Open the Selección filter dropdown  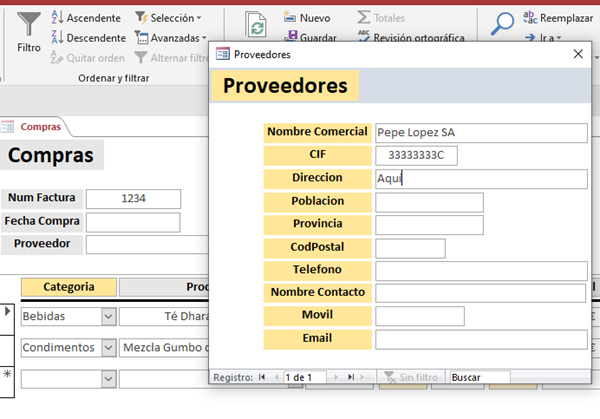[168, 18]
